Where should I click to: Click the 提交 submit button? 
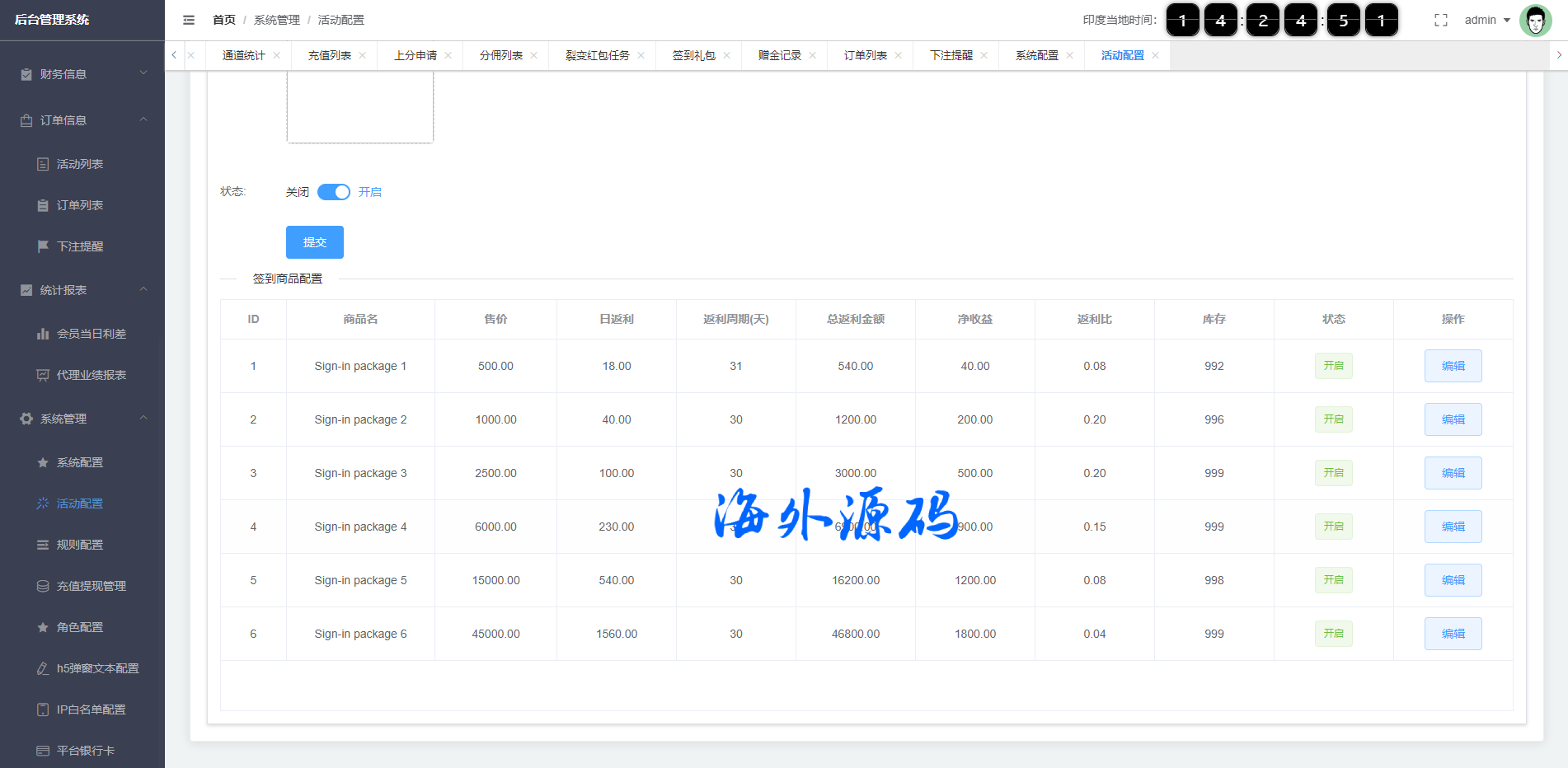(314, 242)
